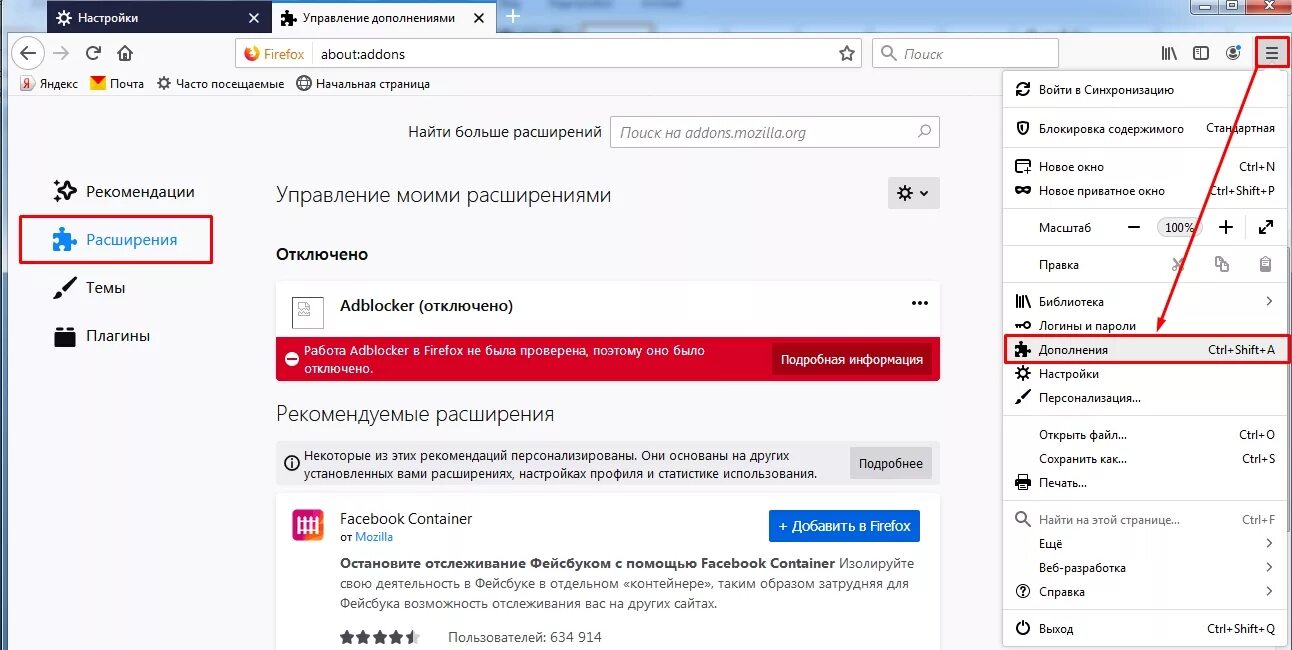Screen dimensions: 1292x650
Task: Open the Library toolbar icon
Action: [x=1169, y=54]
